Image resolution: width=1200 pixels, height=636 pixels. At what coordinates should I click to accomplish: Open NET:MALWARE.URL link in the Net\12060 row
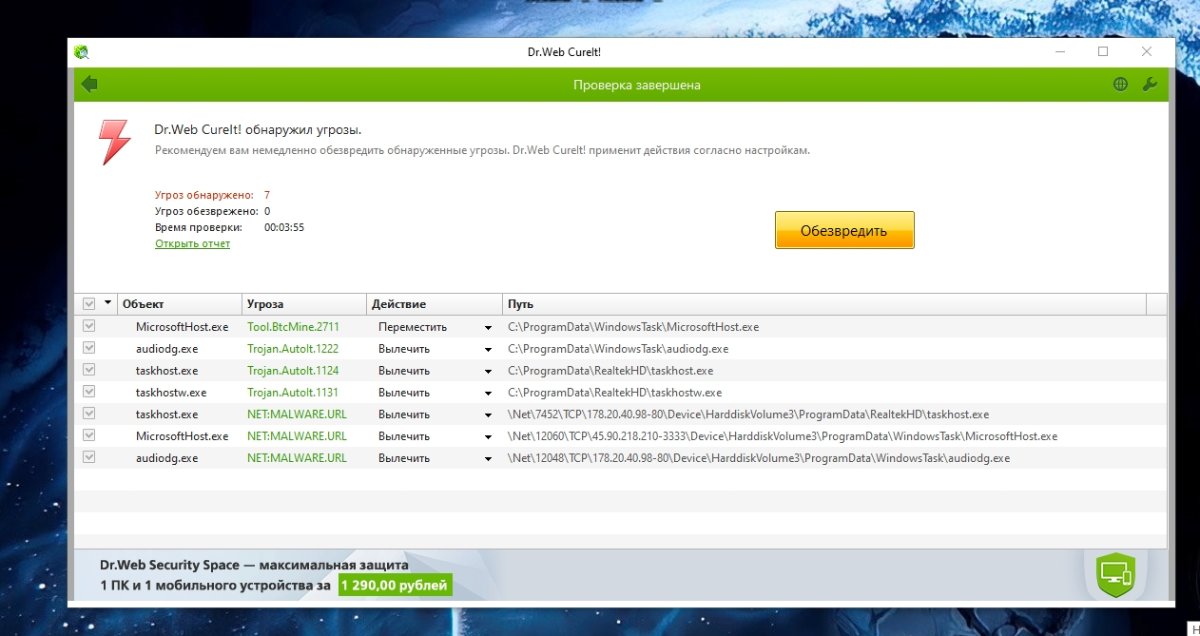(x=297, y=437)
